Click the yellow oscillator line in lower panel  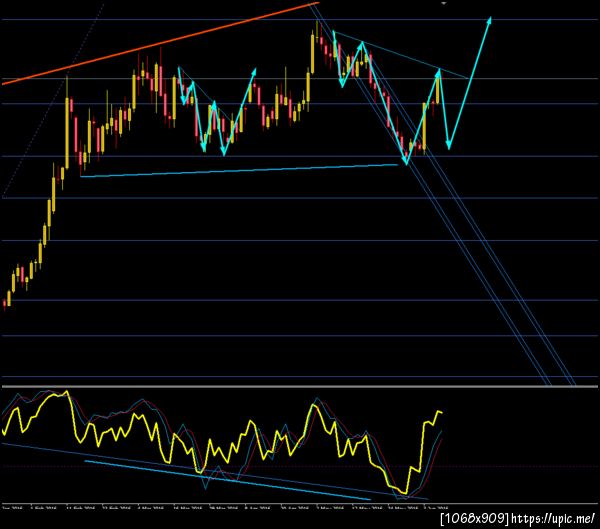click(222, 441)
